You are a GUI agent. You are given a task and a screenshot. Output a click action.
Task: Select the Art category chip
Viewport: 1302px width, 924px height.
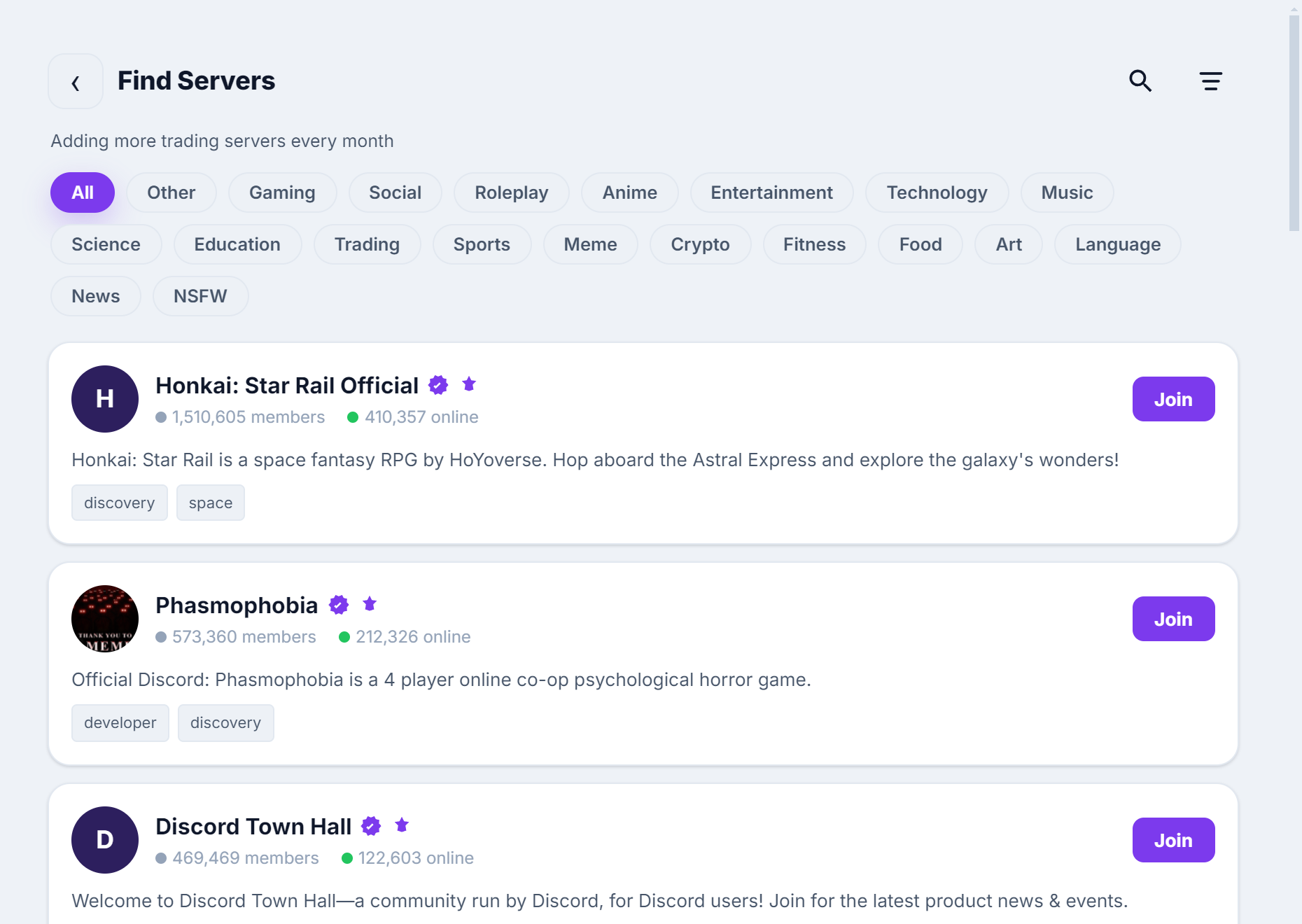[1009, 244]
